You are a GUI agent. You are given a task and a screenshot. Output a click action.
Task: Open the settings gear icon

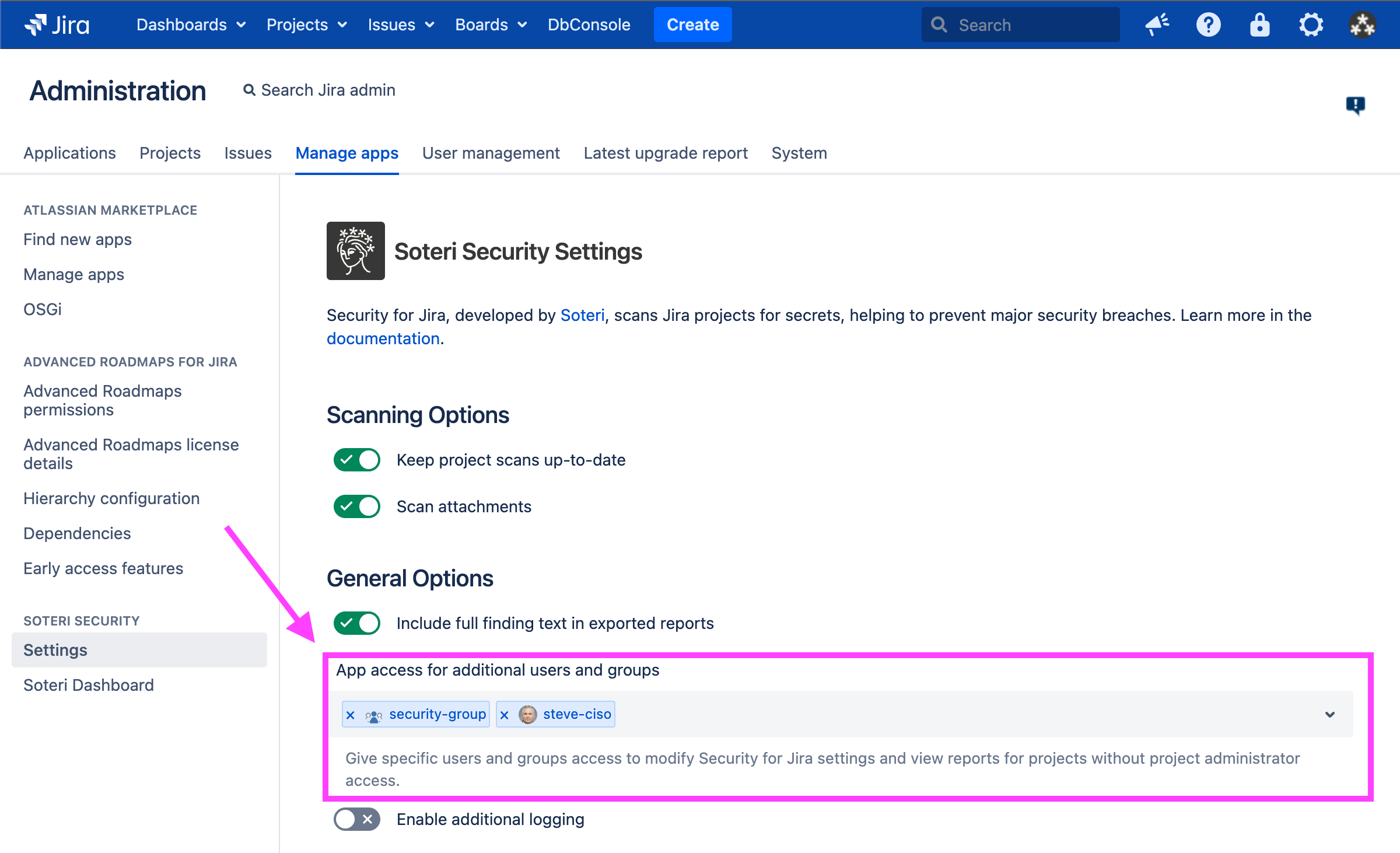1311,25
